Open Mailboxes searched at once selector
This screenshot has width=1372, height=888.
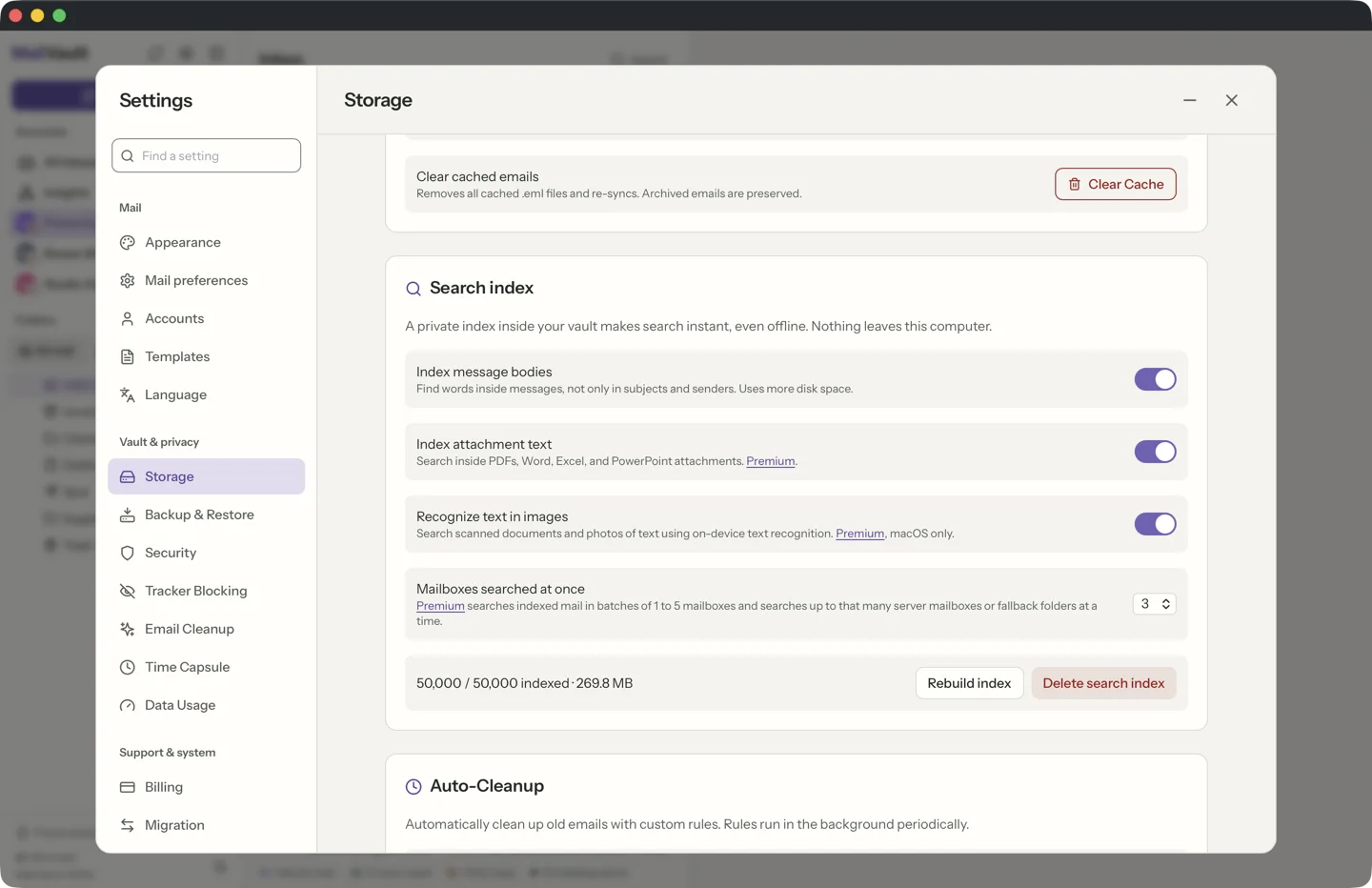[x=1154, y=604]
